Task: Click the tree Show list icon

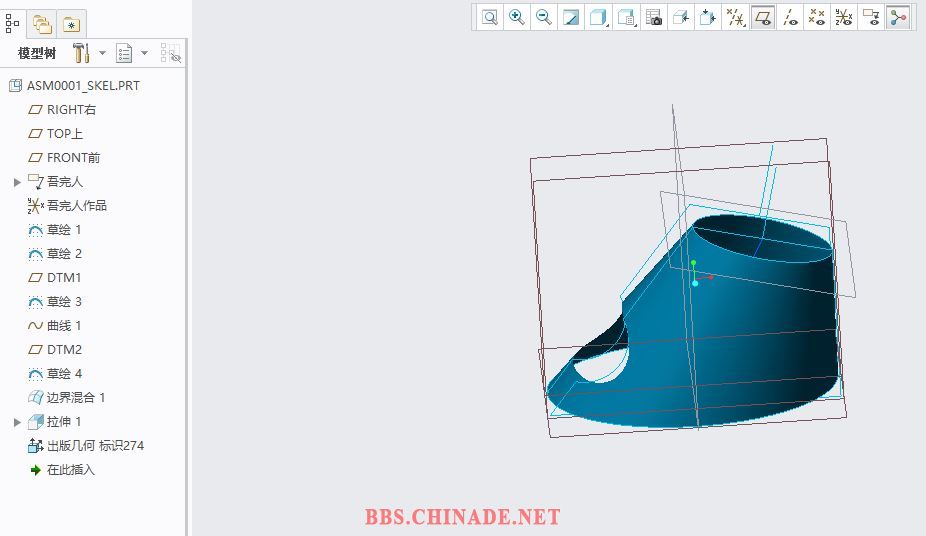Action: (124, 53)
